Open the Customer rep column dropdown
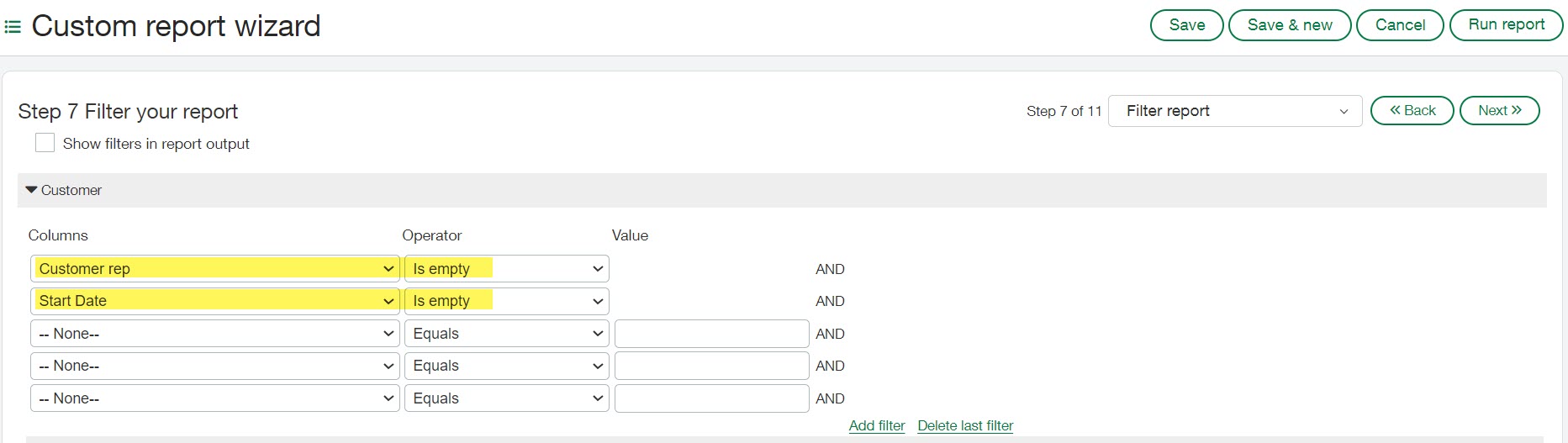 point(214,269)
